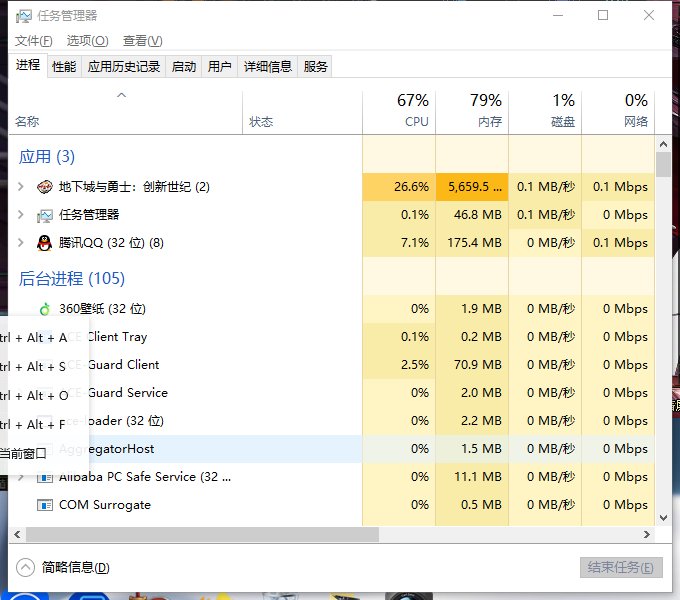The width and height of the screenshot is (680, 600).
Task: Click the vertical scrollbar down arrow
Action: pyautogui.click(x=664, y=518)
